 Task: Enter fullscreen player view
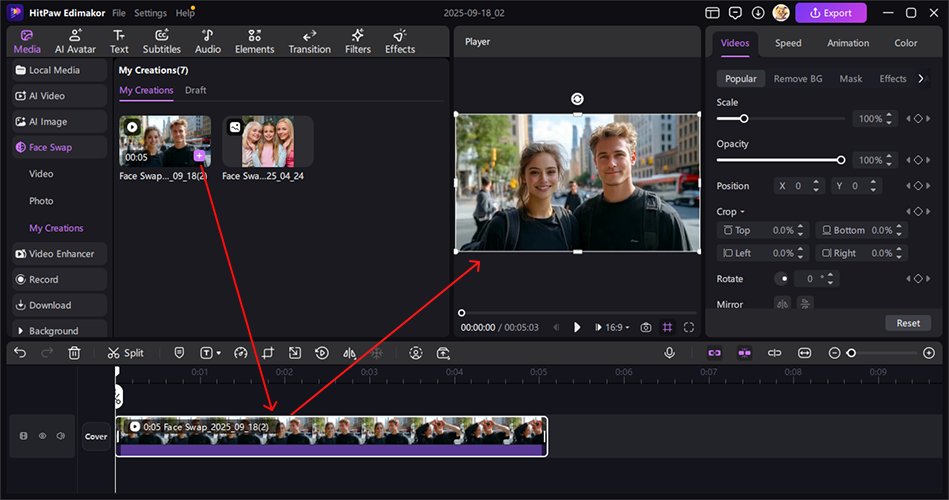689,327
